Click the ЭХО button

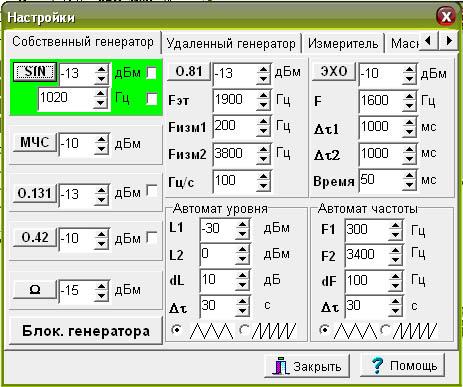[334, 71]
